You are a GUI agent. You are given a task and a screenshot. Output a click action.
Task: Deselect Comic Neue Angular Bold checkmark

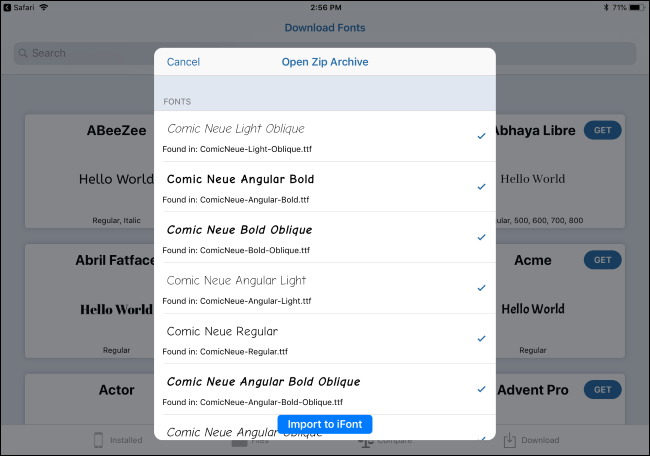coord(481,186)
